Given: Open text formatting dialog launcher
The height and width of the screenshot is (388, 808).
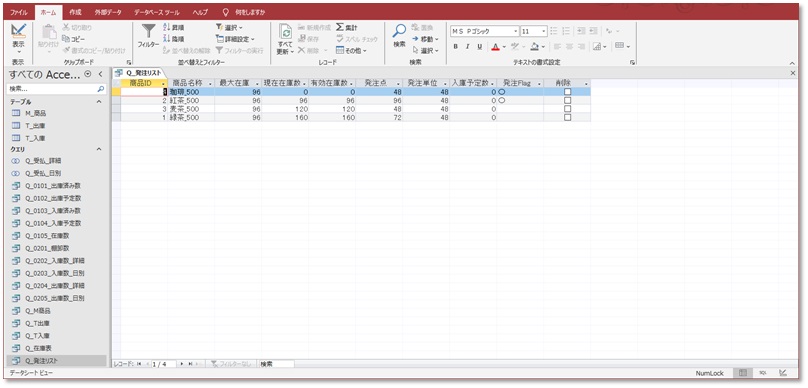Looking at the screenshot, I should tap(632, 62).
